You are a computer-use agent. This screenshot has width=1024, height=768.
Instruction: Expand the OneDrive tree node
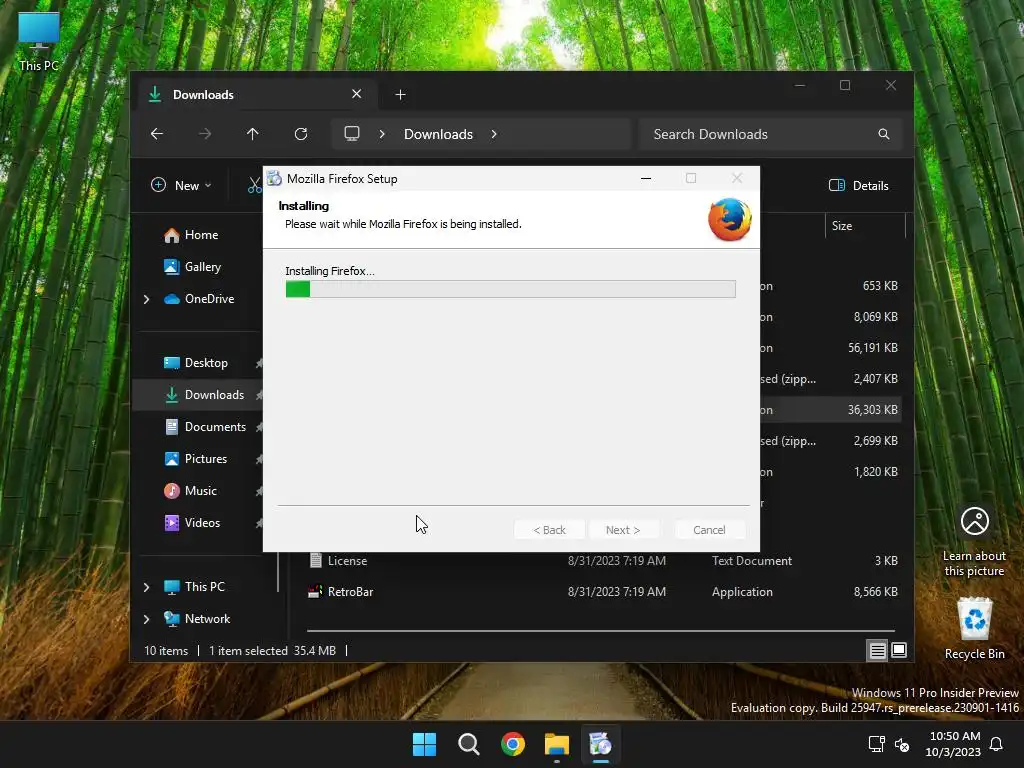click(x=146, y=299)
